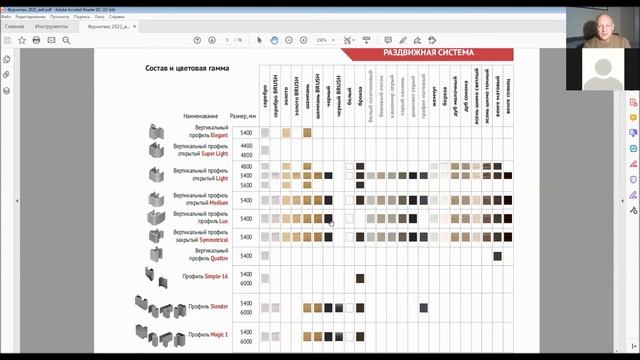Open the Sign document tool

[x=417, y=40]
